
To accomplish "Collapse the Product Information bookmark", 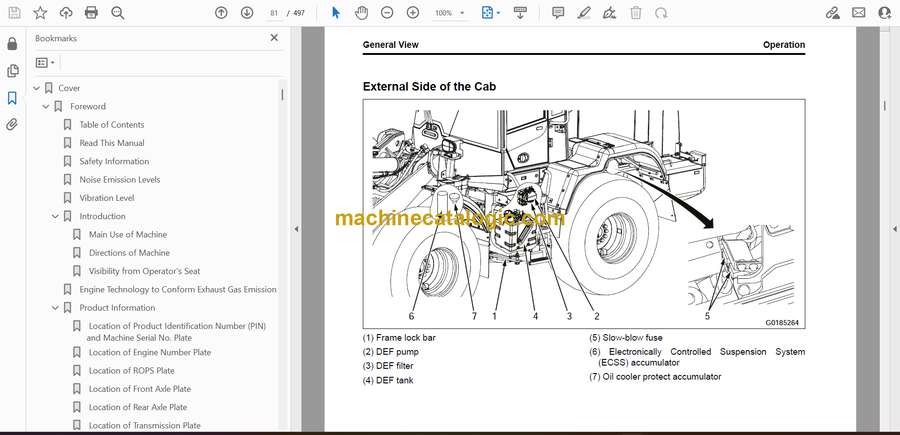I will tap(55, 308).
